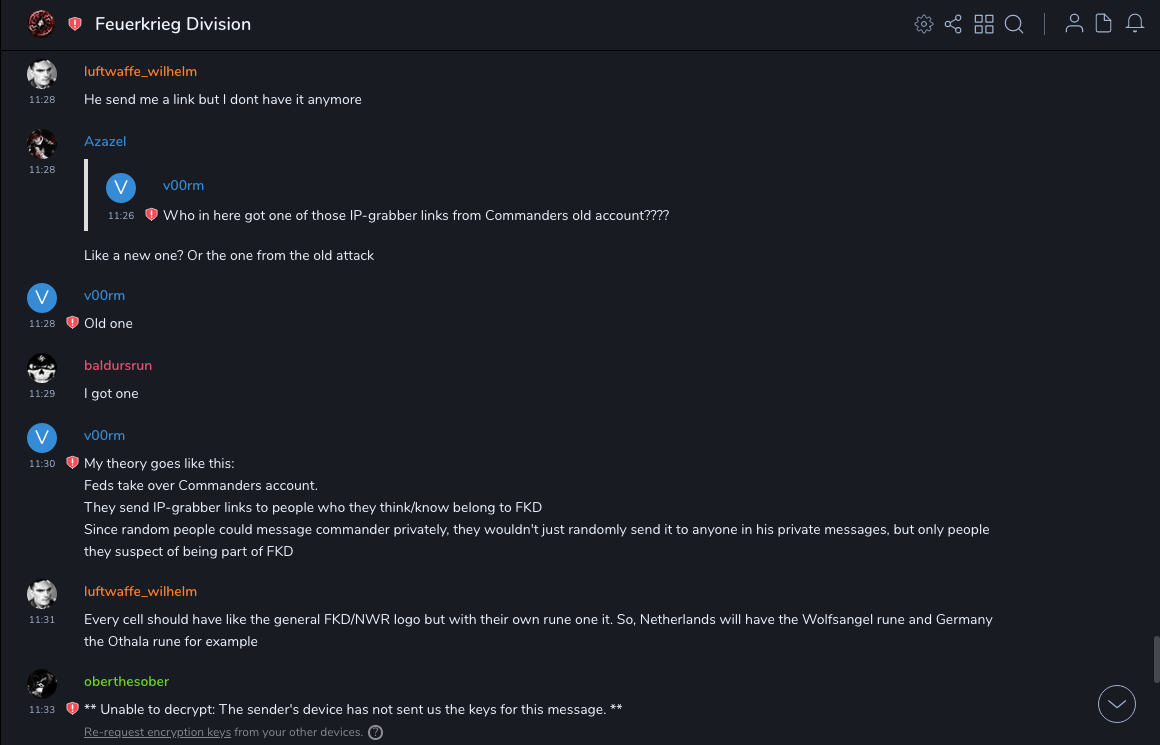
Task: Click the share room icon
Action: (953, 24)
